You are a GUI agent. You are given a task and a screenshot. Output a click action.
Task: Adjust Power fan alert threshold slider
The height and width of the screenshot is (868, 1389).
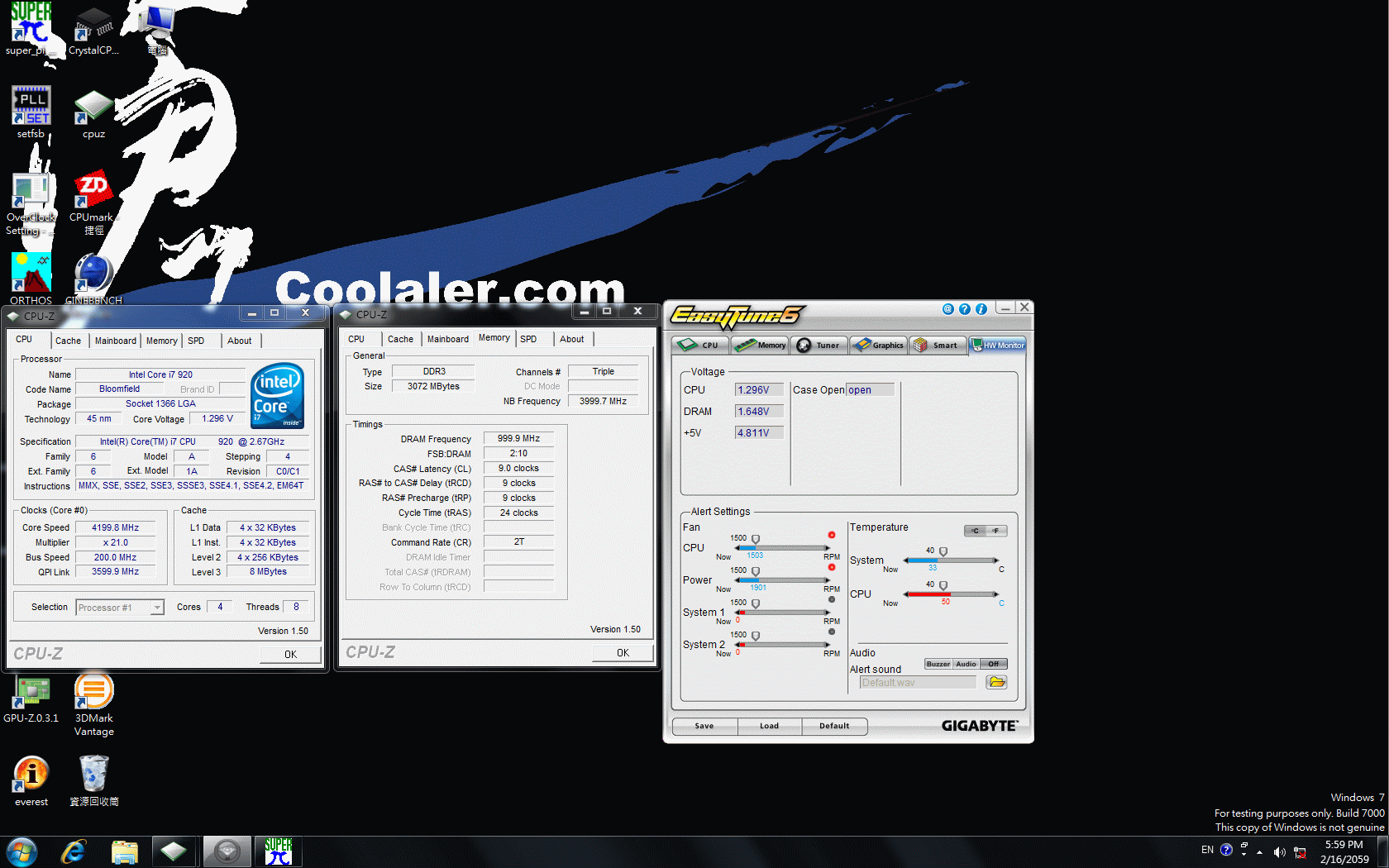[755, 572]
